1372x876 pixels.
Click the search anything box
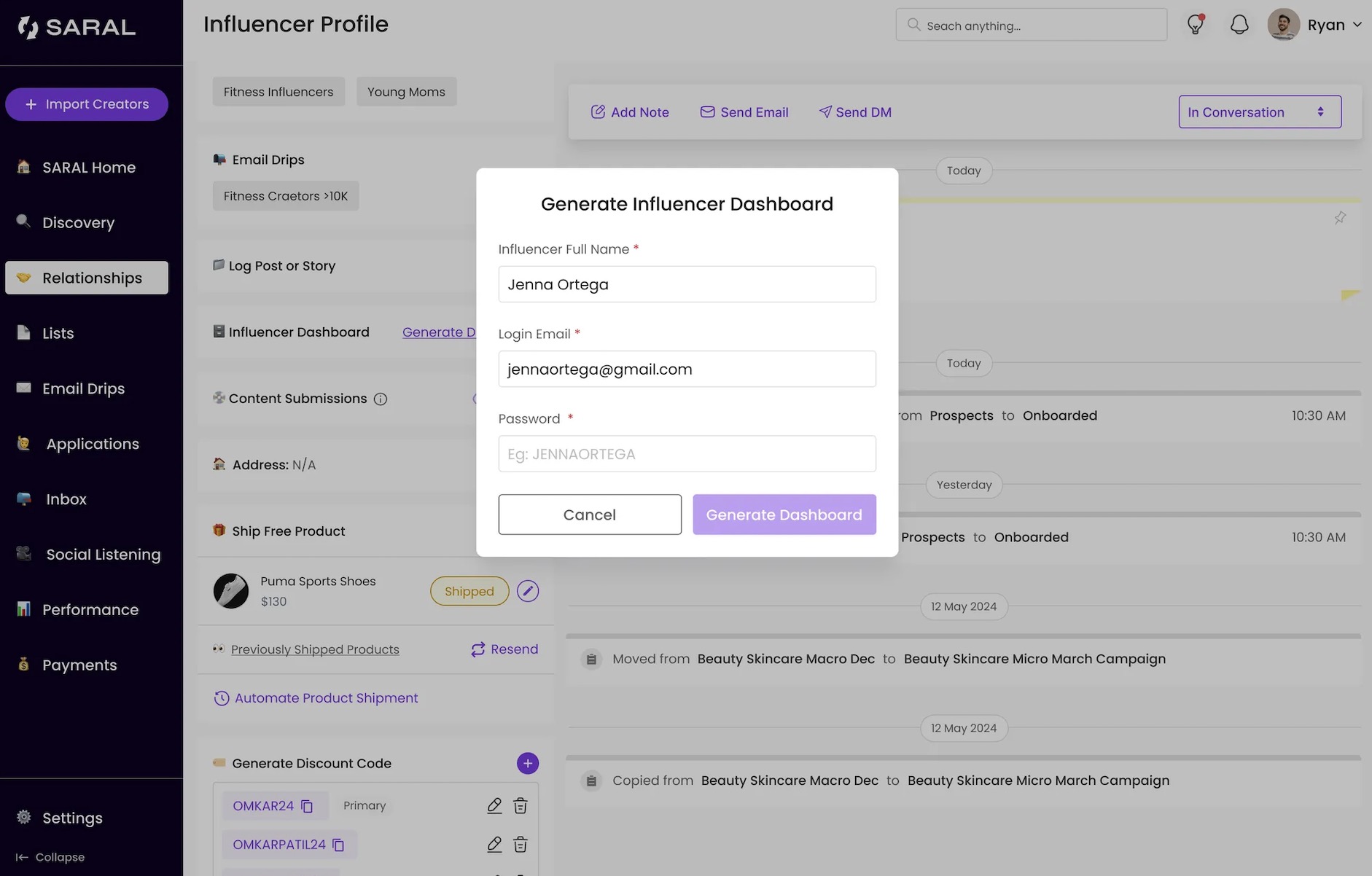(1031, 26)
